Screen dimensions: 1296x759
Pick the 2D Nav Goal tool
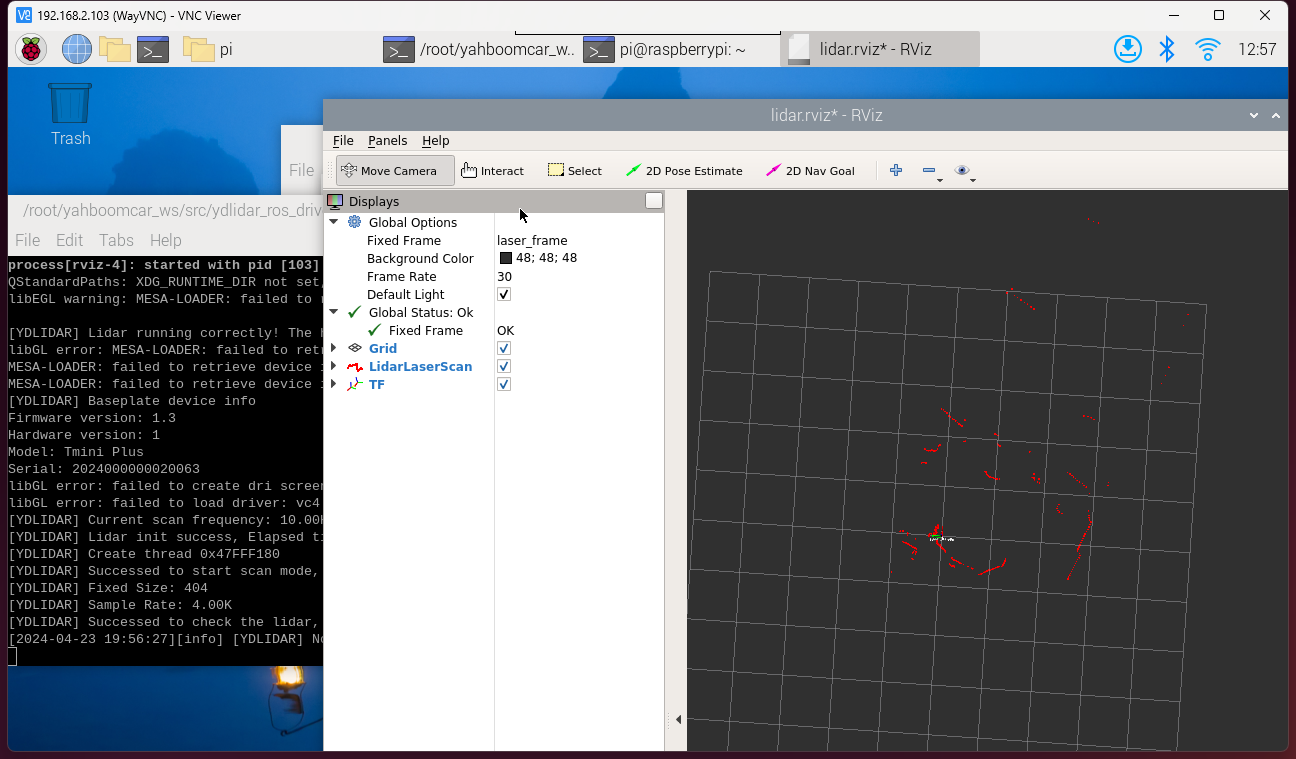coord(810,171)
